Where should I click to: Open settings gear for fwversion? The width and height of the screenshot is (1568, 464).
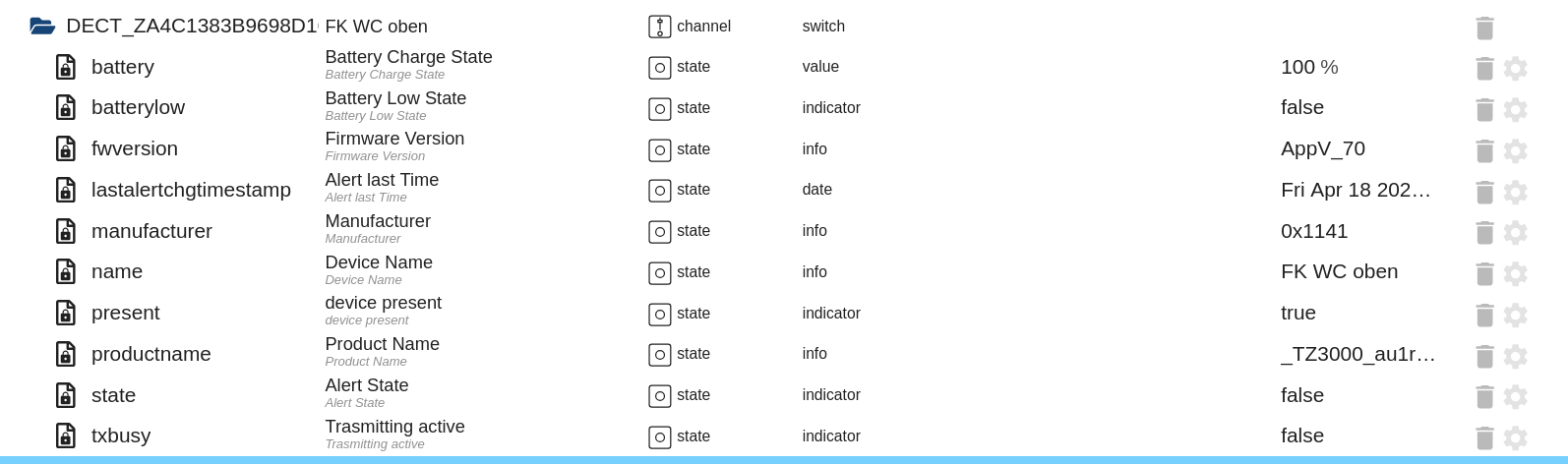tap(1516, 150)
